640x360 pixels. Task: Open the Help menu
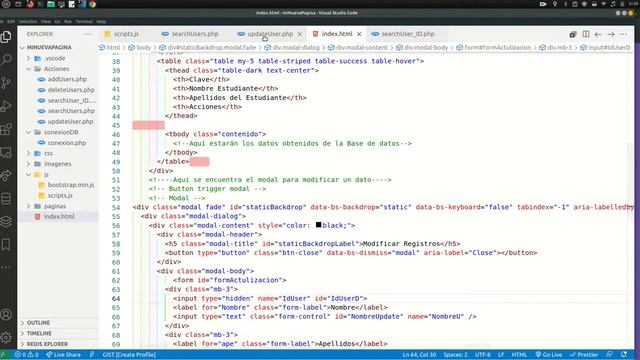click(101, 21)
